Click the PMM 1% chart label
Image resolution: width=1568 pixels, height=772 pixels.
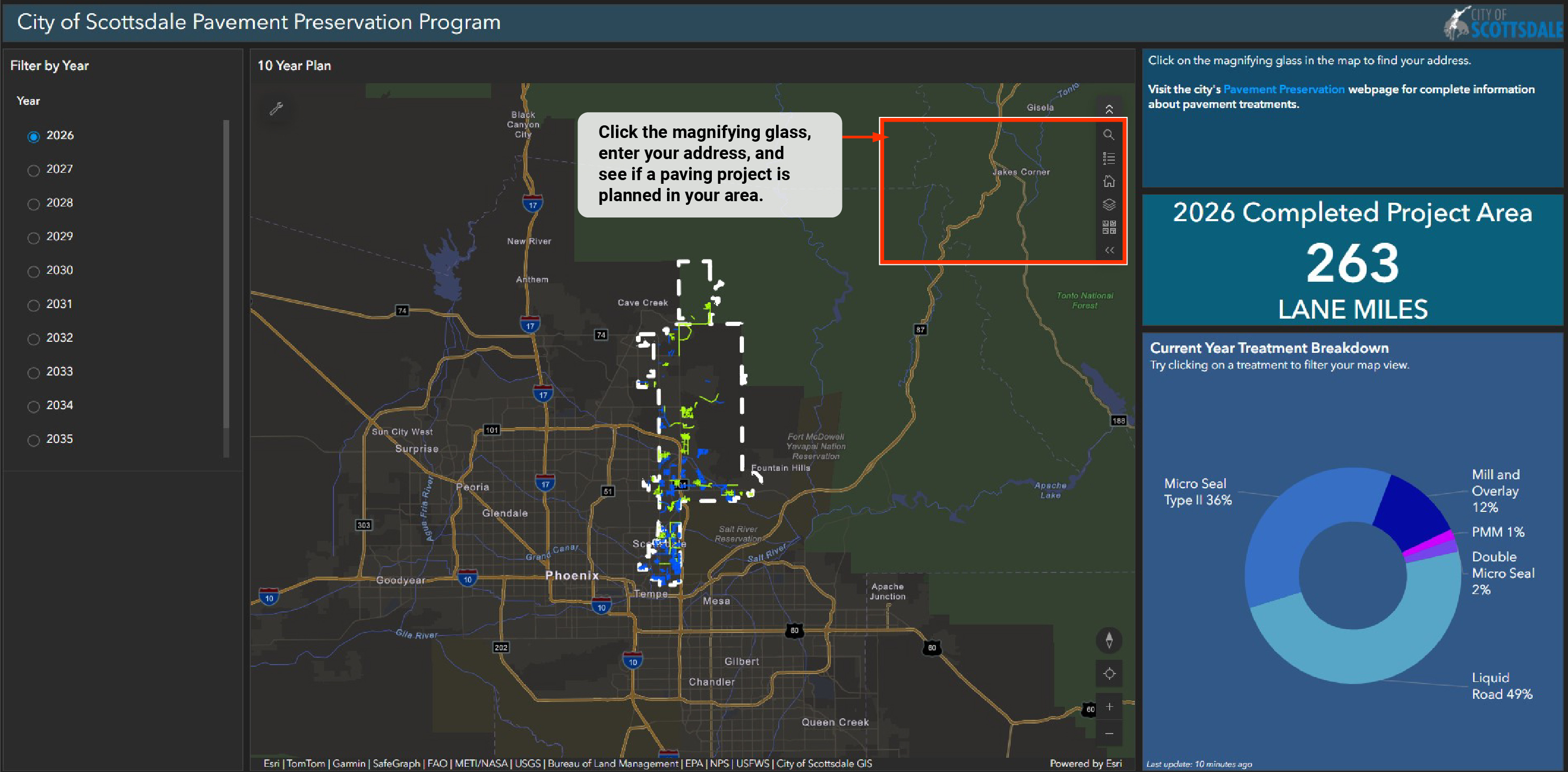(1497, 532)
